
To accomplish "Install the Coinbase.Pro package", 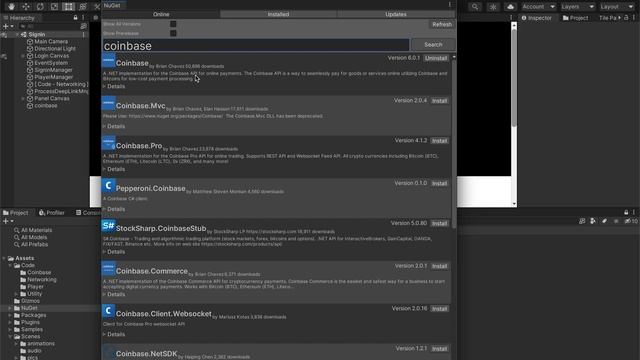I will coord(440,141).
